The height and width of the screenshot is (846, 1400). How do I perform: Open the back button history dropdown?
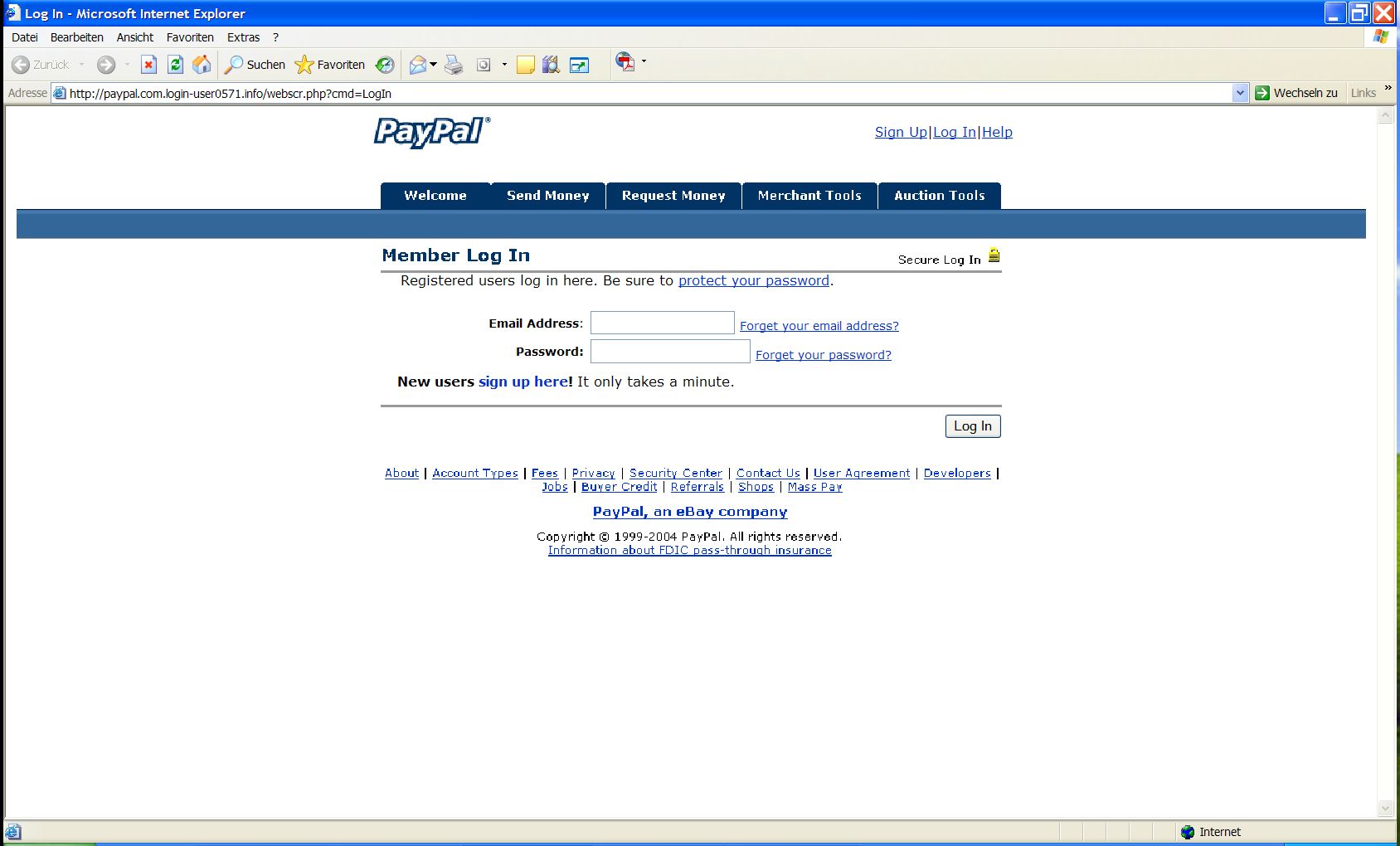pyautogui.click(x=82, y=65)
